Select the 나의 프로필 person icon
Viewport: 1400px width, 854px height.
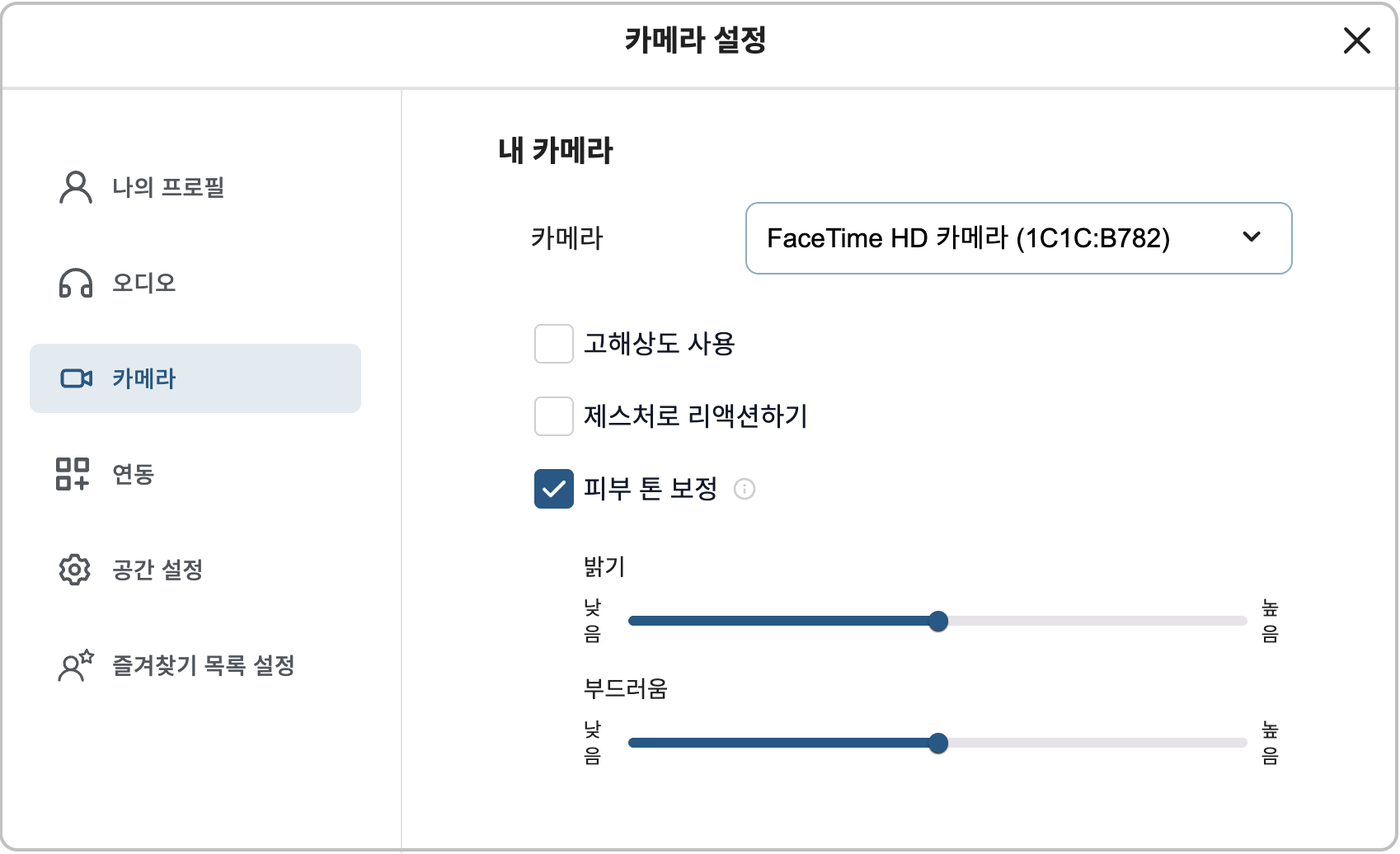tap(75, 188)
